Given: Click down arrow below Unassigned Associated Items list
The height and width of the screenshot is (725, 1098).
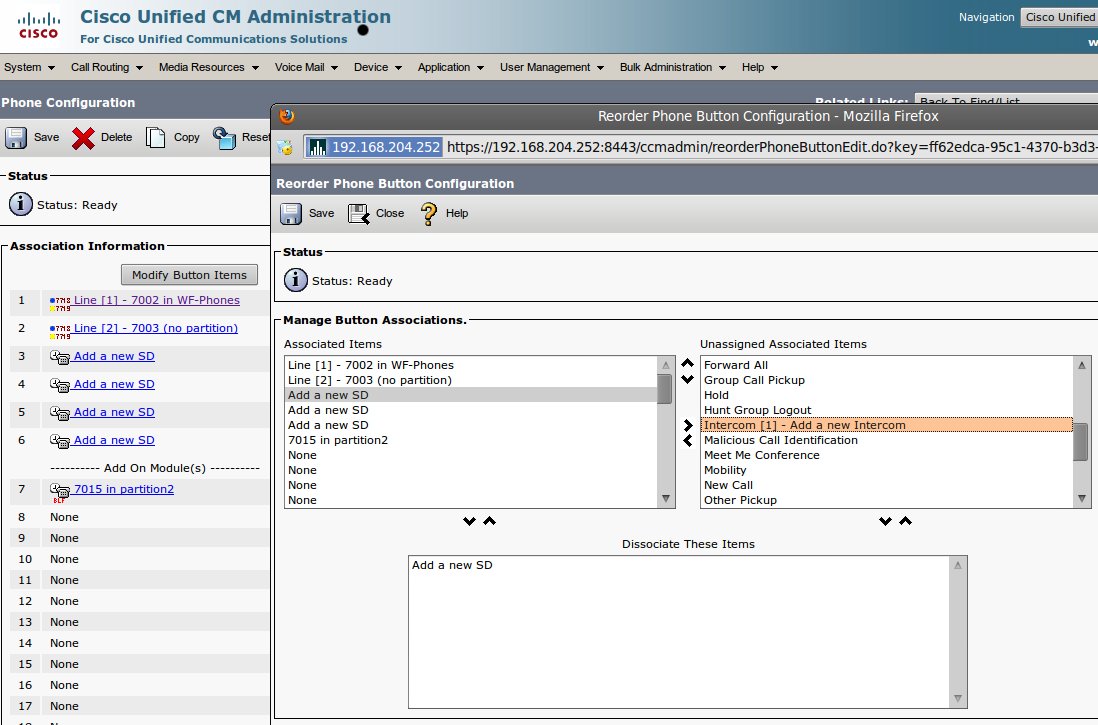Looking at the screenshot, I should [x=885, y=521].
